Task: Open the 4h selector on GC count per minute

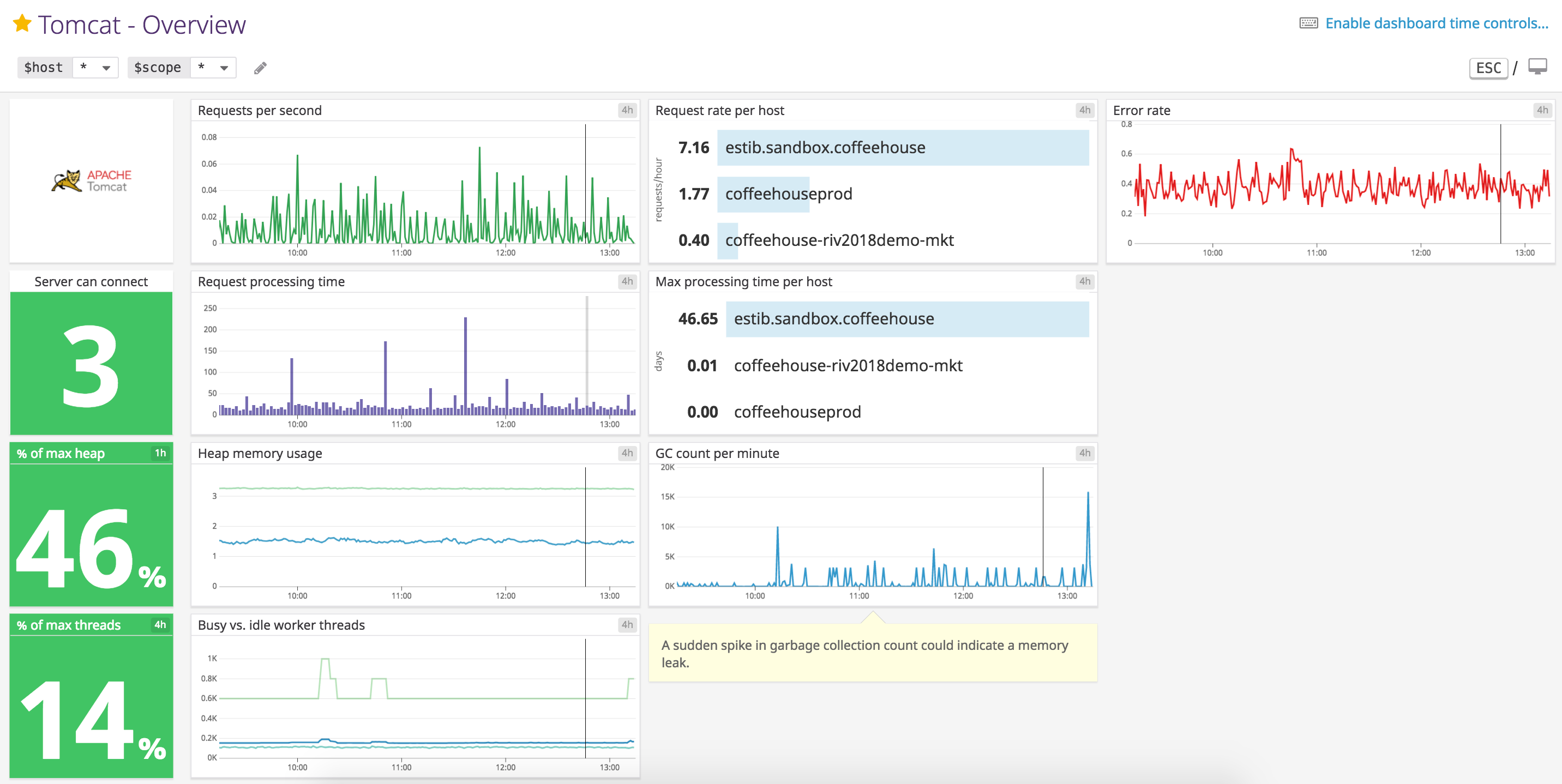Action: (x=1085, y=453)
